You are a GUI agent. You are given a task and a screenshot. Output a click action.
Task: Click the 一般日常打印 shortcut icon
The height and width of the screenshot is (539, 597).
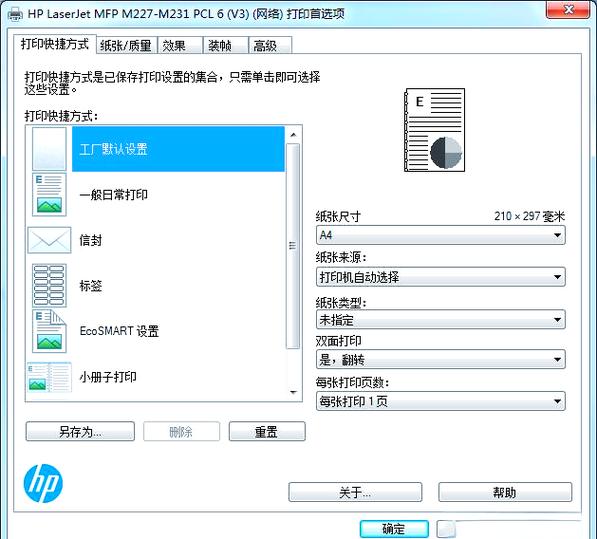click(x=49, y=195)
